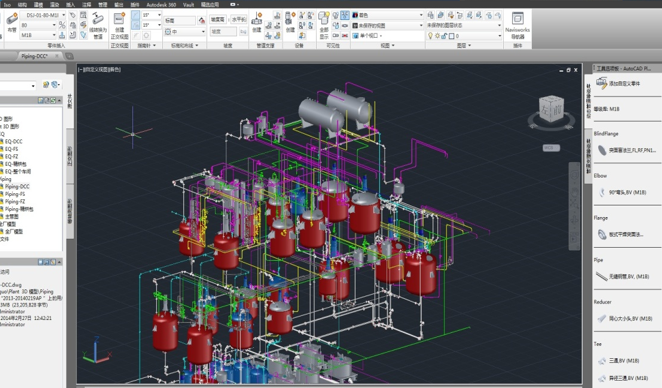The height and width of the screenshot is (388, 662).
Task: Click the create pipe support icon
Action: [257, 22]
